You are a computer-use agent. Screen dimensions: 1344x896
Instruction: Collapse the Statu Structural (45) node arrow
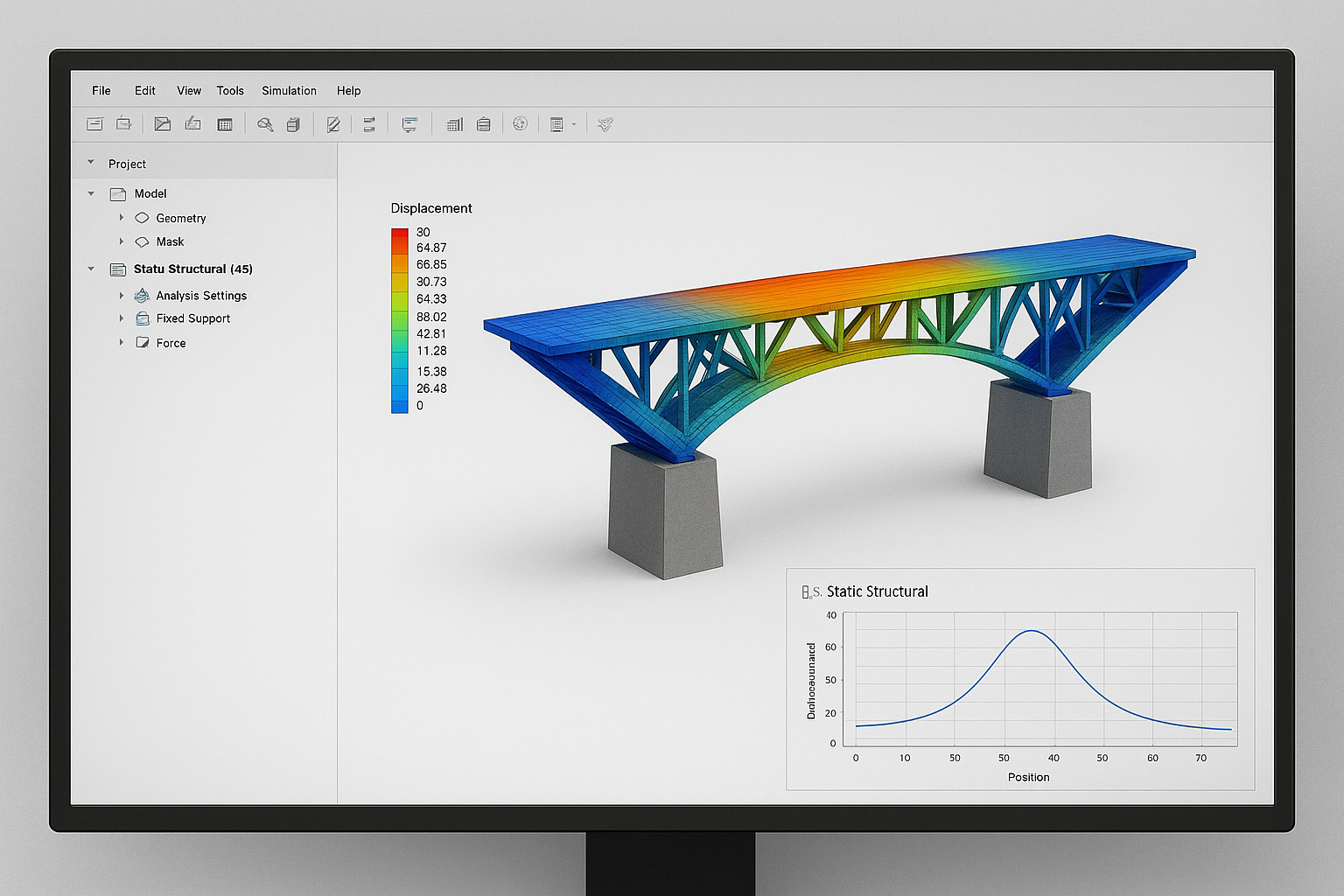pyautogui.click(x=91, y=269)
